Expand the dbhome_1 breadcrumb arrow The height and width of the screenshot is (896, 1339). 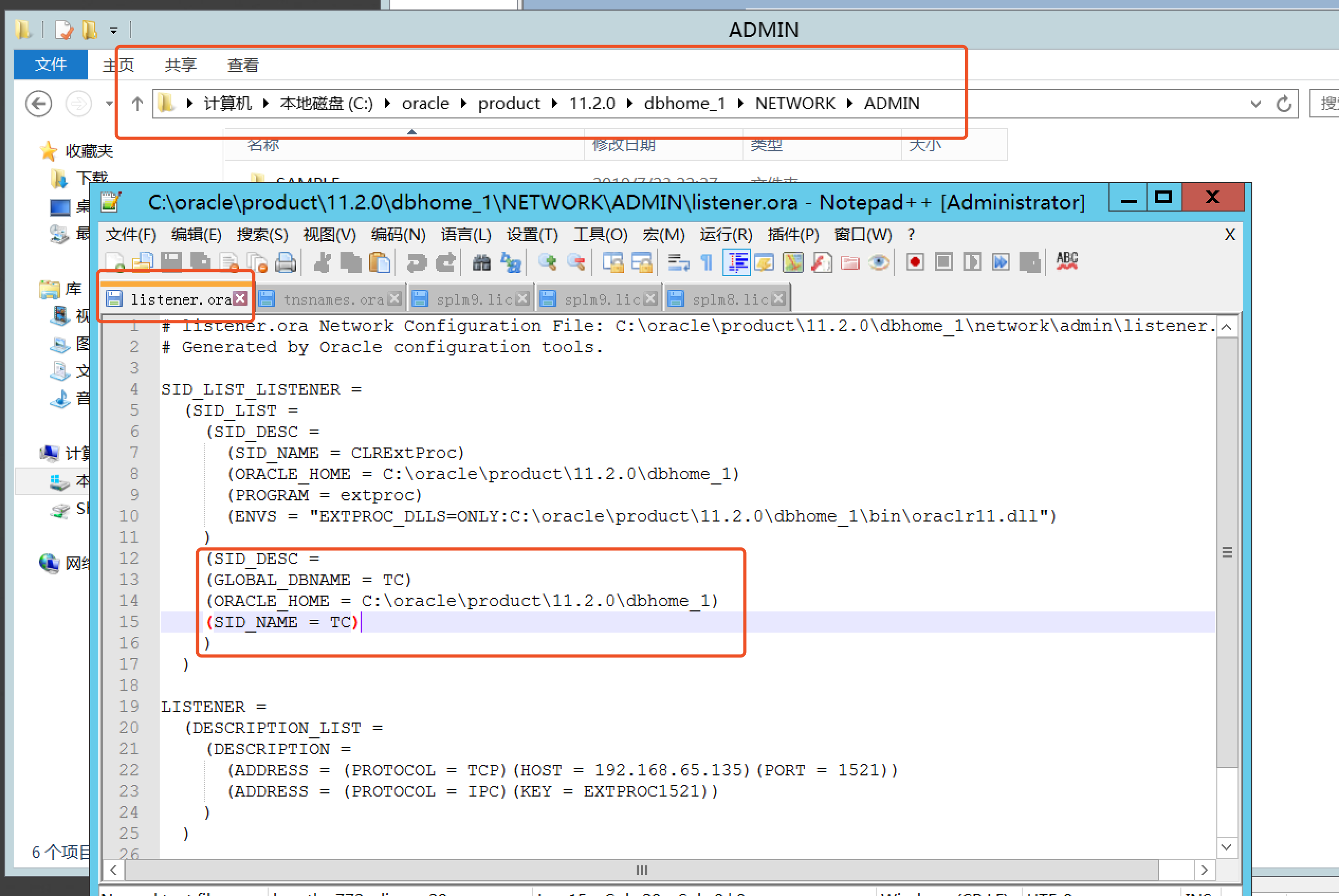(741, 104)
